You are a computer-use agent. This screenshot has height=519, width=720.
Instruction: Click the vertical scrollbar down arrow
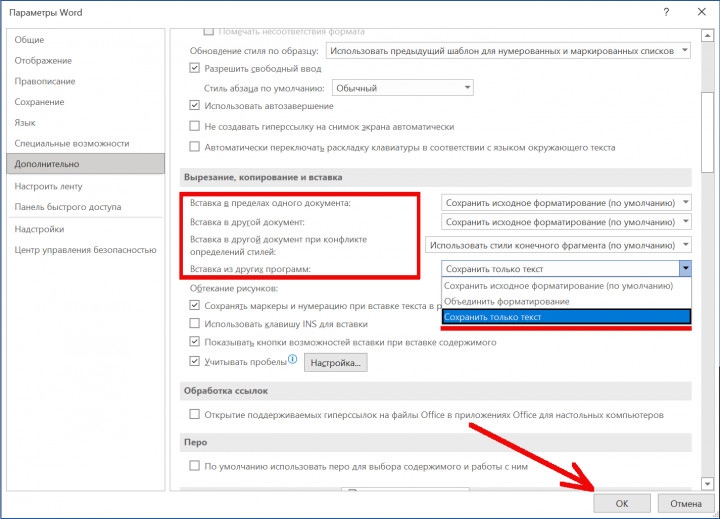[706, 485]
